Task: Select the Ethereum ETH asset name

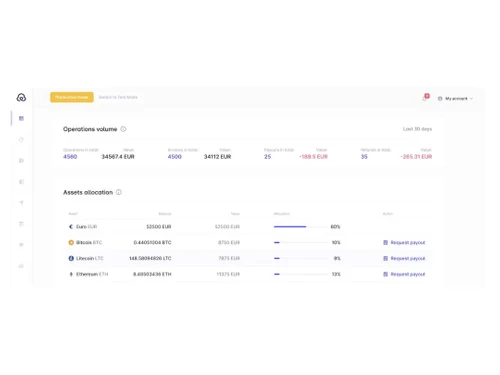Action: coord(92,274)
